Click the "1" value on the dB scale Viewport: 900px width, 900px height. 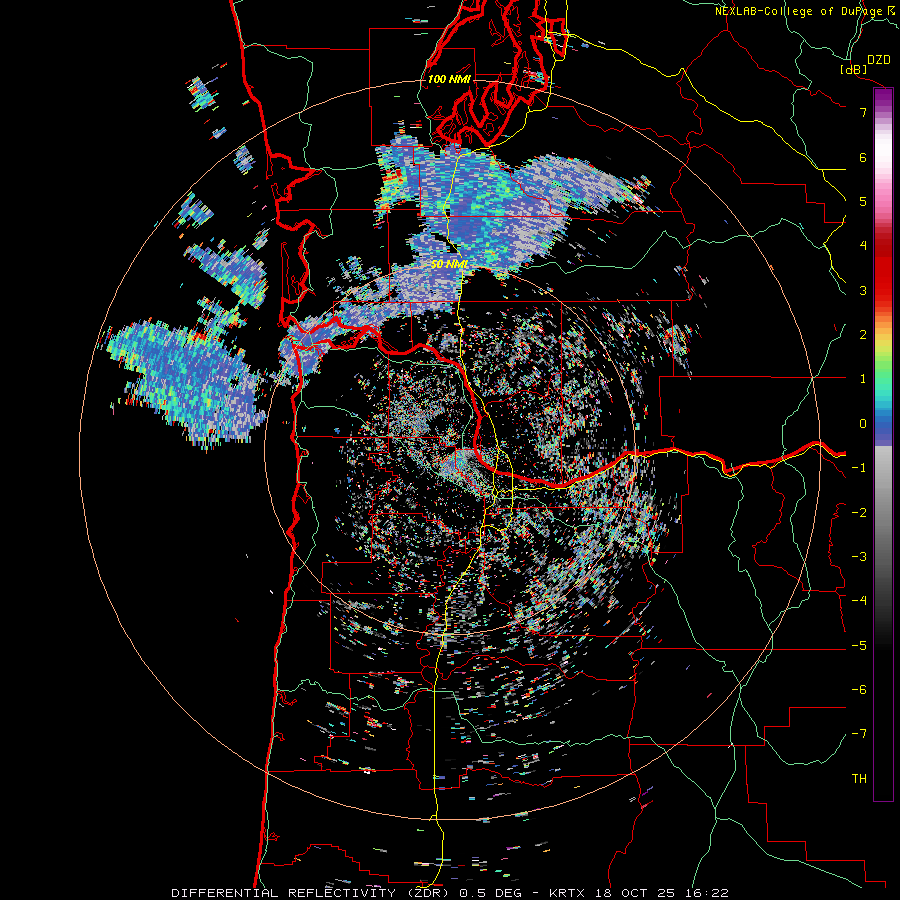click(x=863, y=379)
